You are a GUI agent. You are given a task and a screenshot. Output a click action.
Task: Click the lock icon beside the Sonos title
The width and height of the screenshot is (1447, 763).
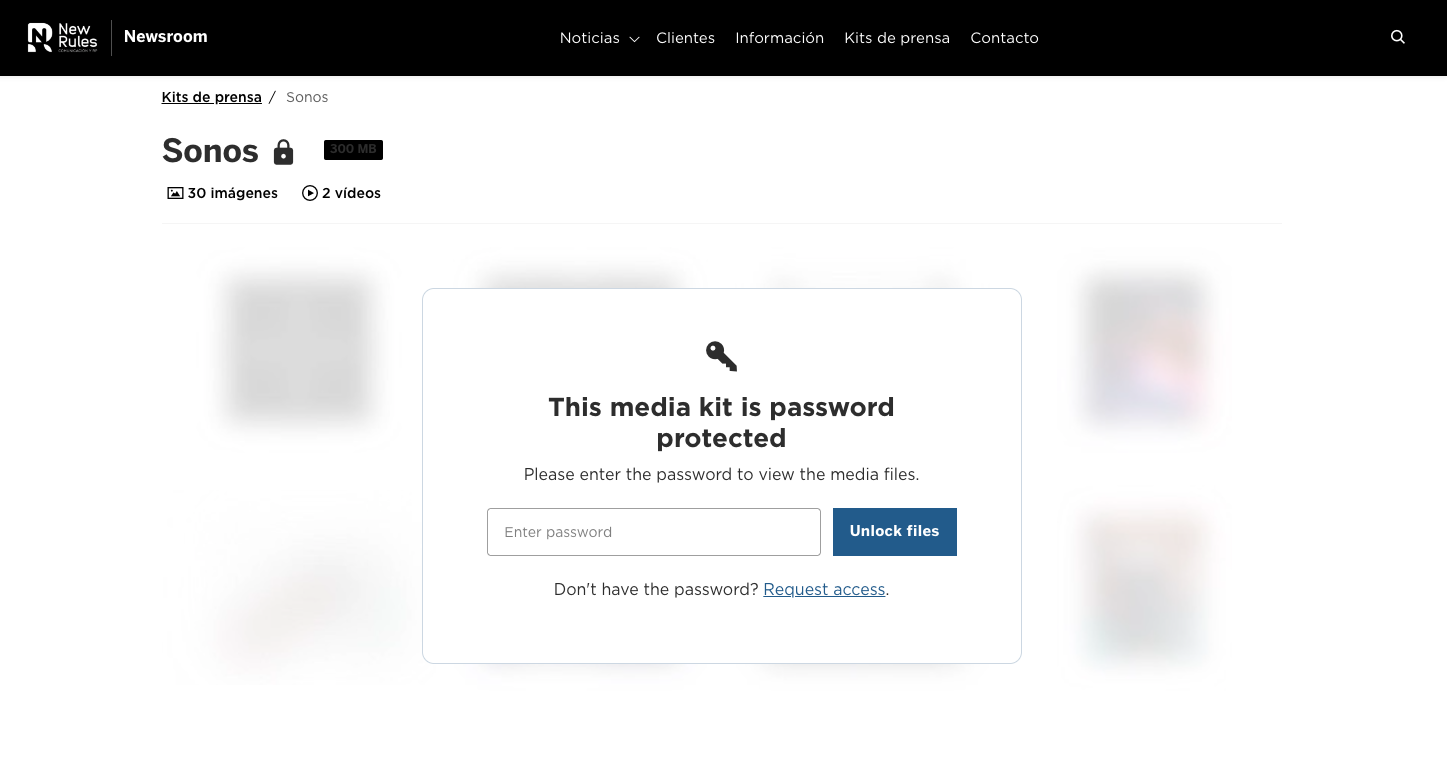pyautogui.click(x=283, y=152)
